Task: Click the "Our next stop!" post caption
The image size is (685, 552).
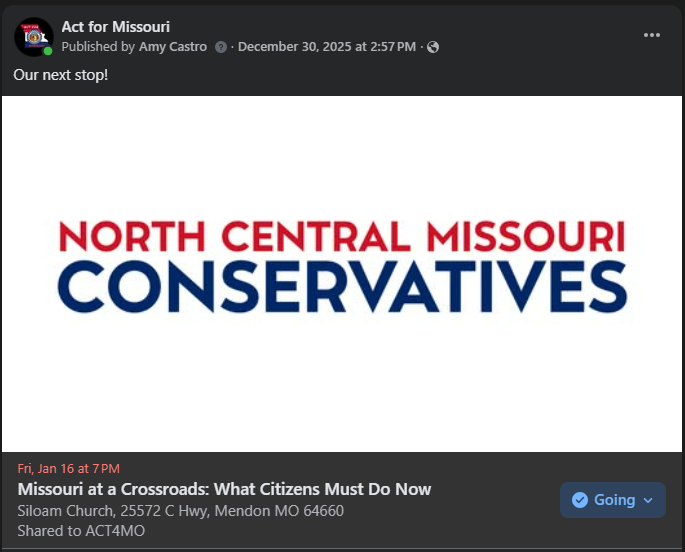Action: [58, 75]
